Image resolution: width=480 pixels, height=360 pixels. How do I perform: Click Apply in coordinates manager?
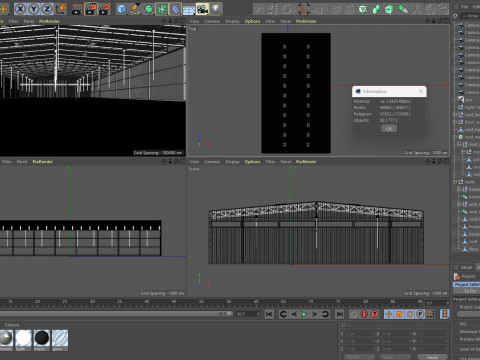pos(432,357)
